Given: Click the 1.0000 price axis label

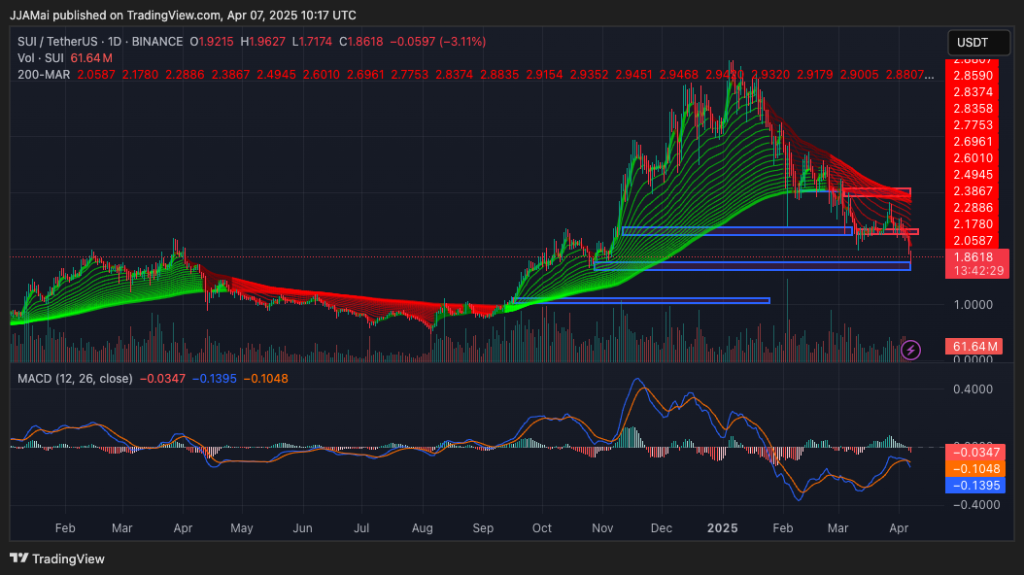Looking at the screenshot, I should click(x=973, y=304).
